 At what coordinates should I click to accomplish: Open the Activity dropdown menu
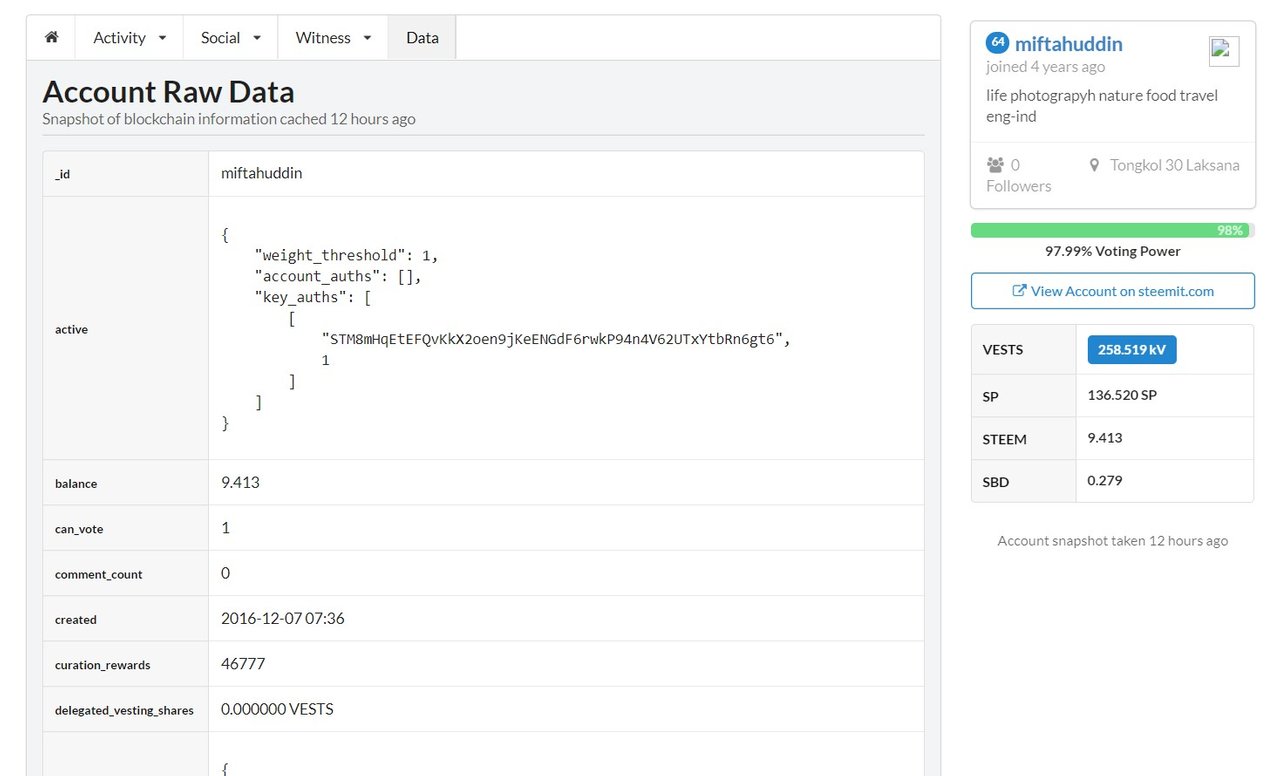[129, 37]
